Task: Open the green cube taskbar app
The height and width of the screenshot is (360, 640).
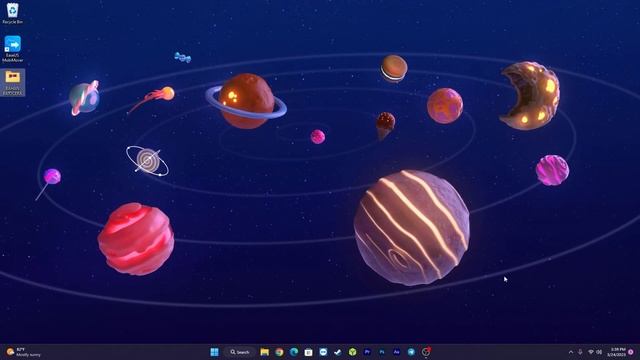Action: [x=352, y=352]
